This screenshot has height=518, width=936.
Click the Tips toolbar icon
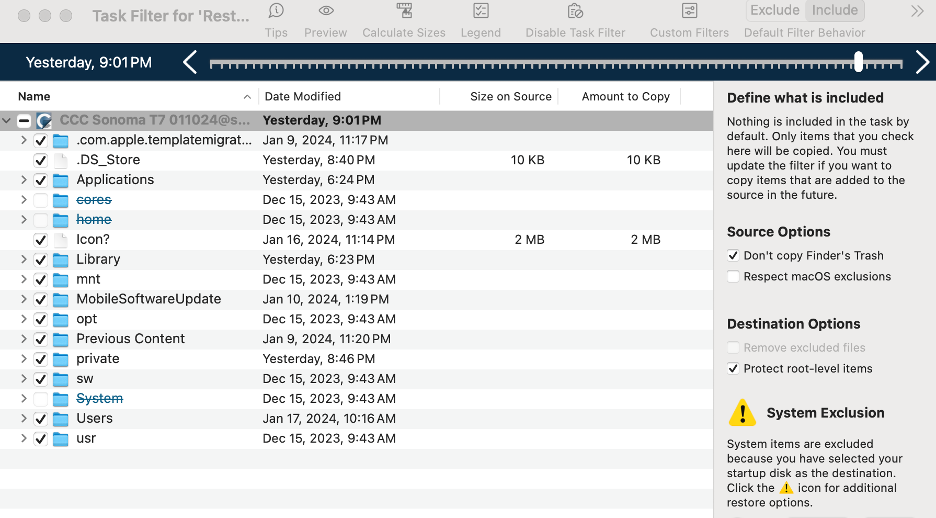[276, 11]
